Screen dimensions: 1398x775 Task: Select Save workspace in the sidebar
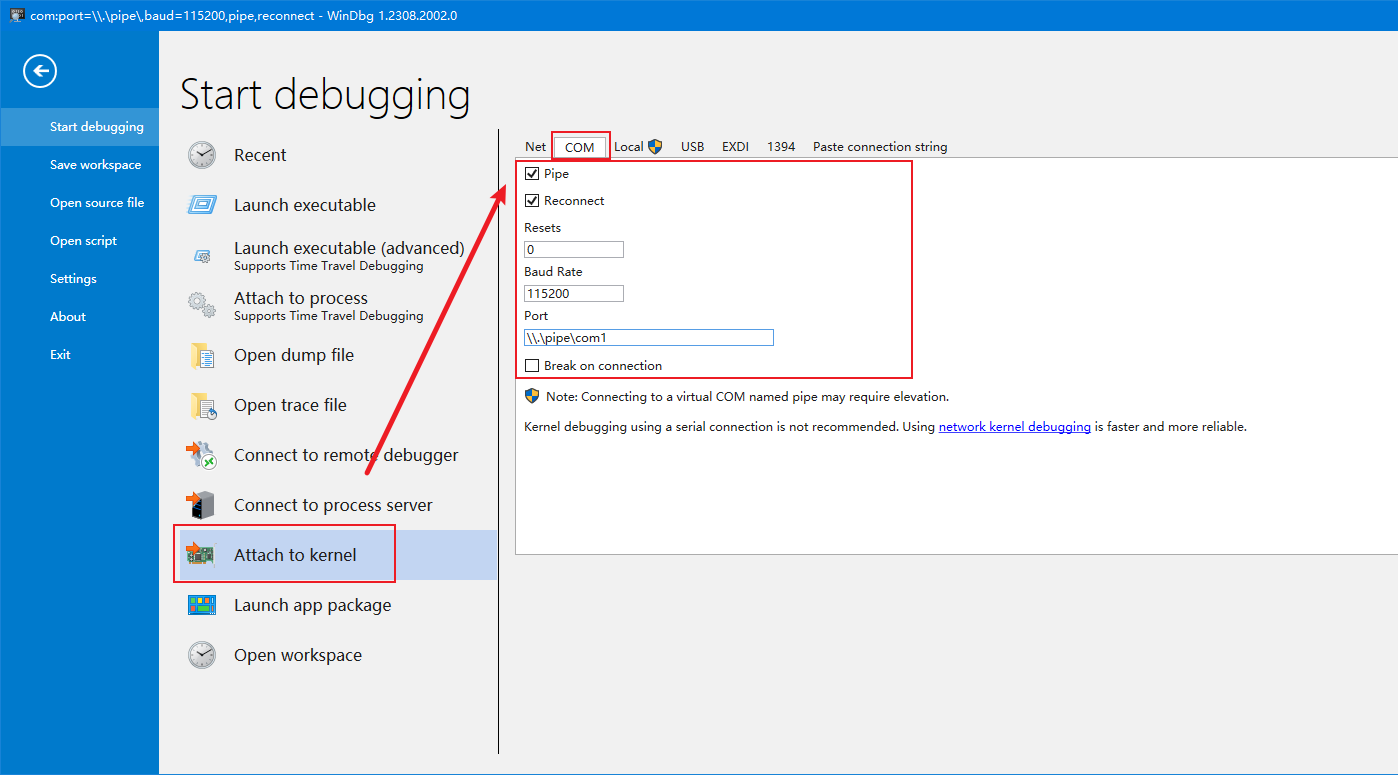pos(95,165)
